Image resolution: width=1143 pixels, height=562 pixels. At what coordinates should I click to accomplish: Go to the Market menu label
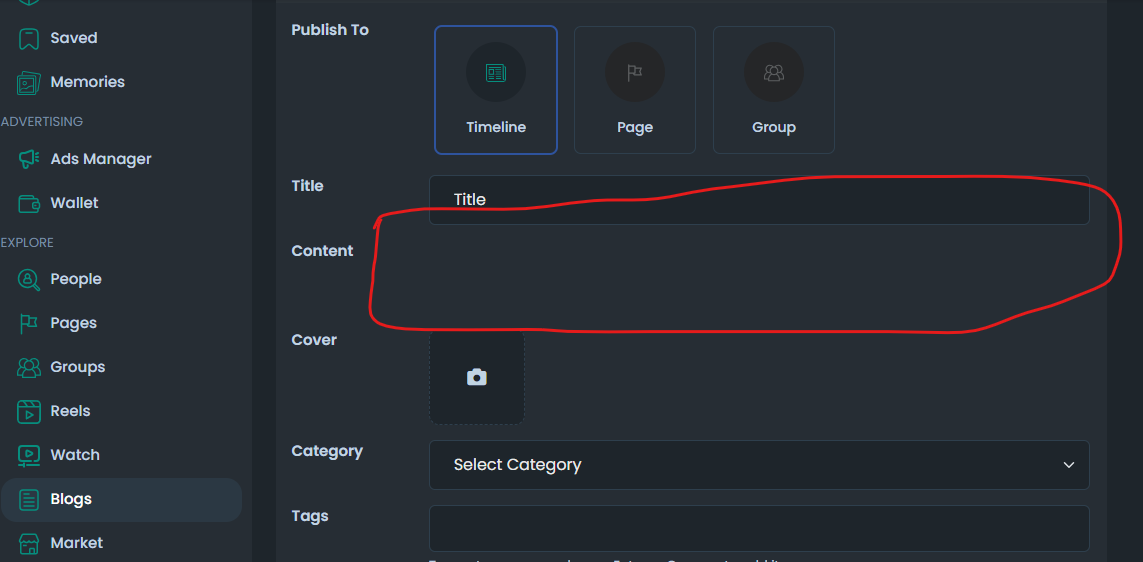coord(77,543)
